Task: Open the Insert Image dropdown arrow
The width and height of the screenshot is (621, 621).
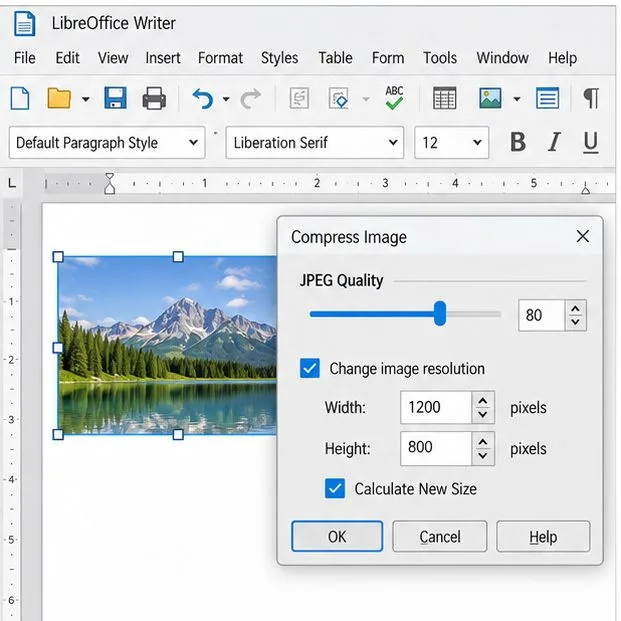Action: click(516, 99)
